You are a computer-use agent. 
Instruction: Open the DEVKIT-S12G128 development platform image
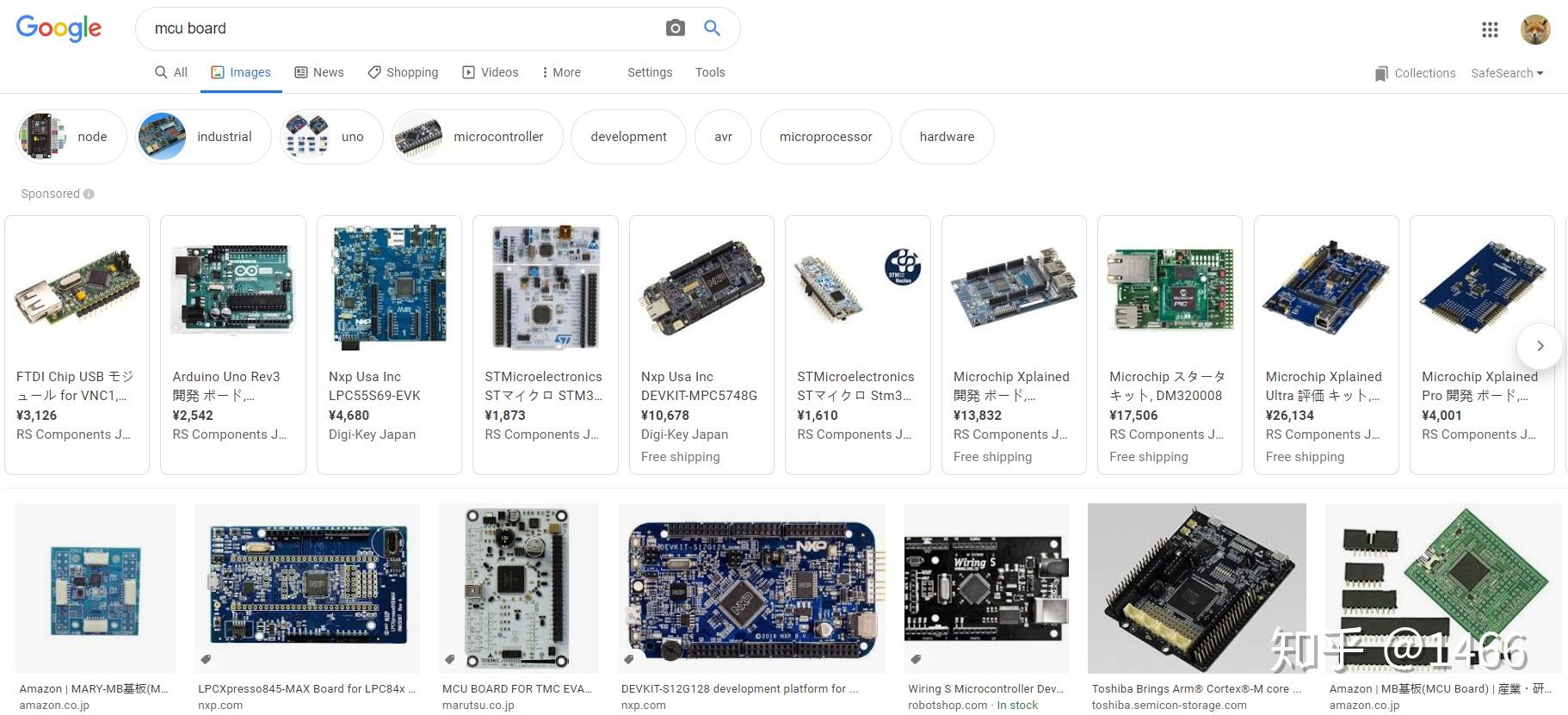pyautogui.click(x=751, y=589)
